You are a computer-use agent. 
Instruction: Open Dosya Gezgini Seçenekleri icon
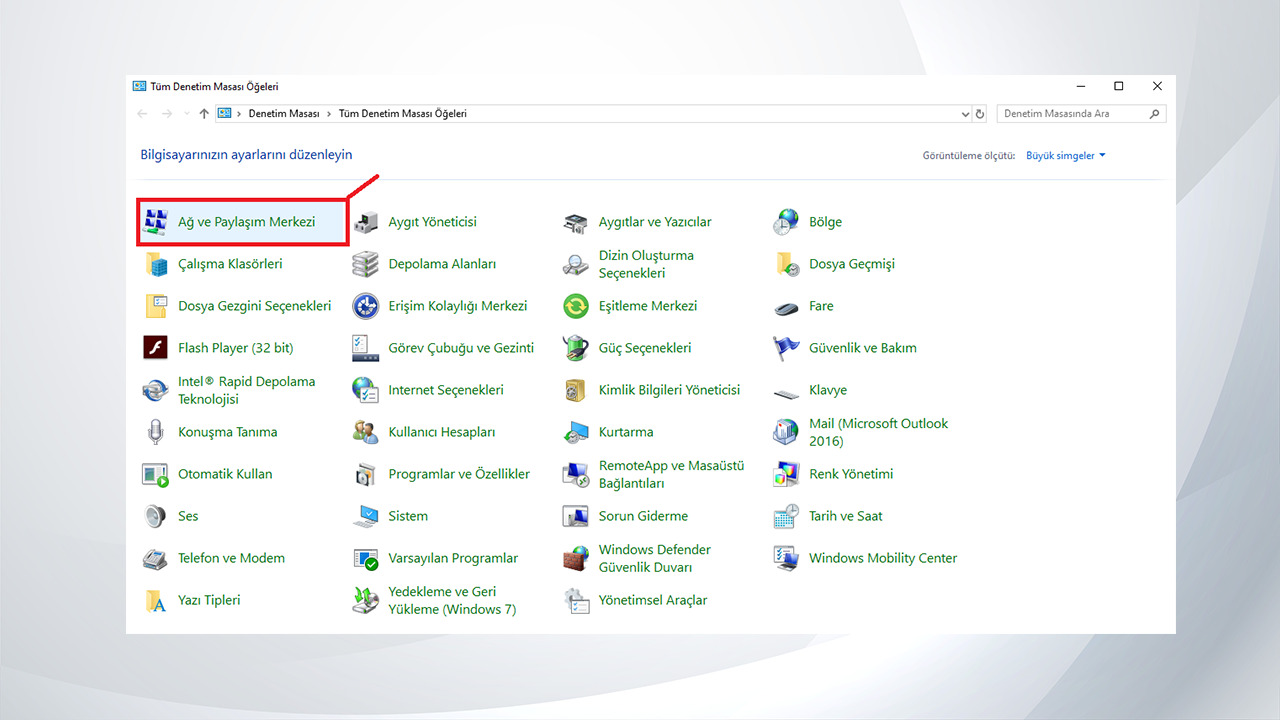(x=155, y=306)
